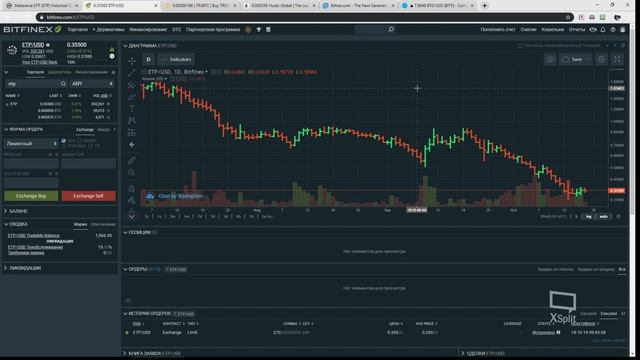Switch to Exchange tab in order form
The height and width of the screenshot is (360, 640).
point(85,130)
